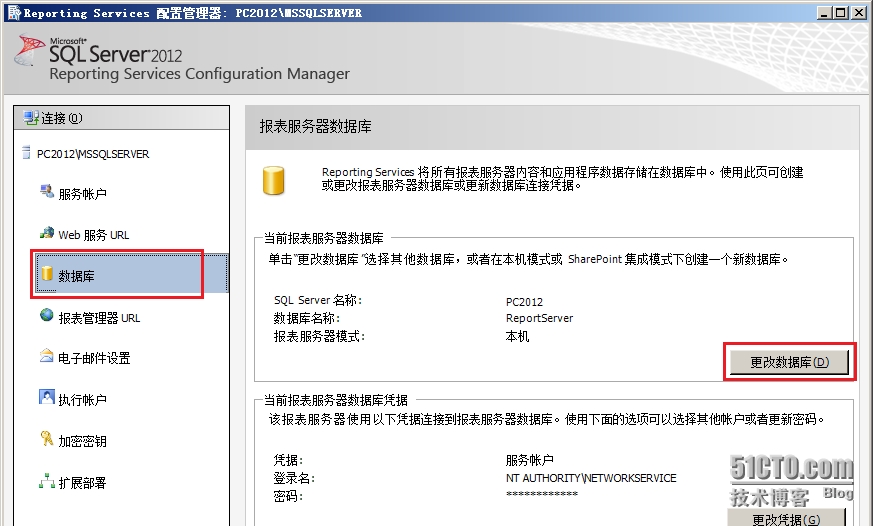Screen dimensions: 873x526
Task: Open the 扩展部署 page
Action: 82,483
